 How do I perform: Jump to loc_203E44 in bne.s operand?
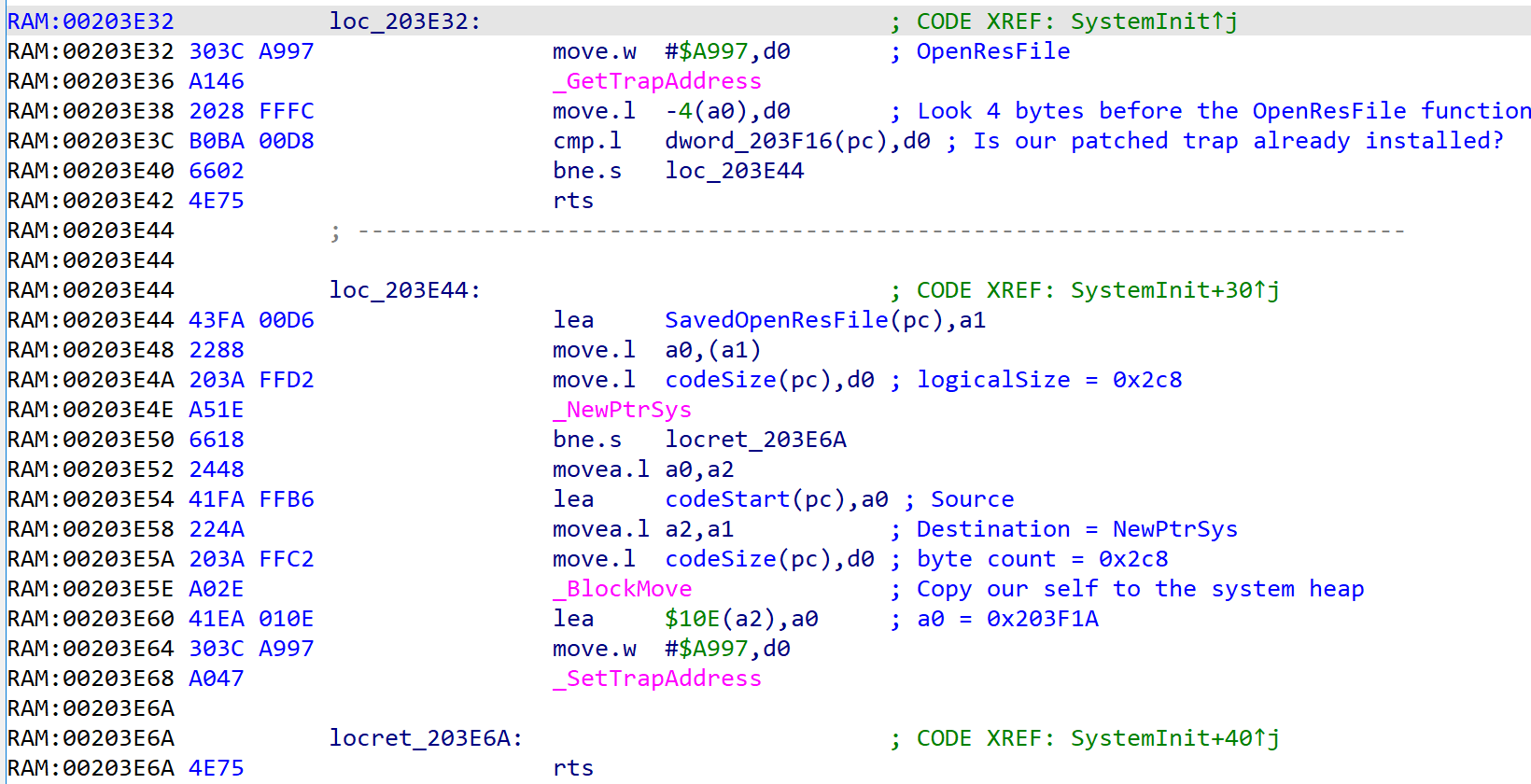point(735,171)
